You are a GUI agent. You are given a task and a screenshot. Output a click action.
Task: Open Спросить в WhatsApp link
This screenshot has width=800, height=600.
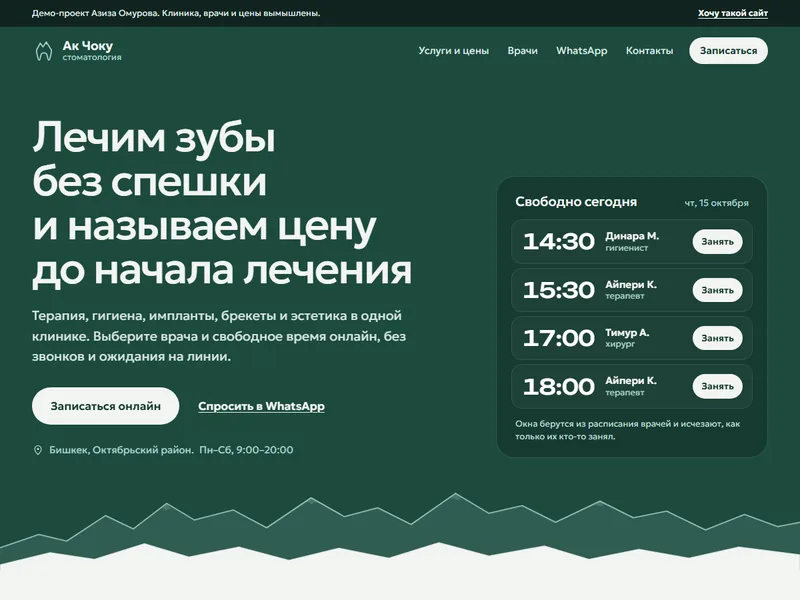tap(261, 406)
